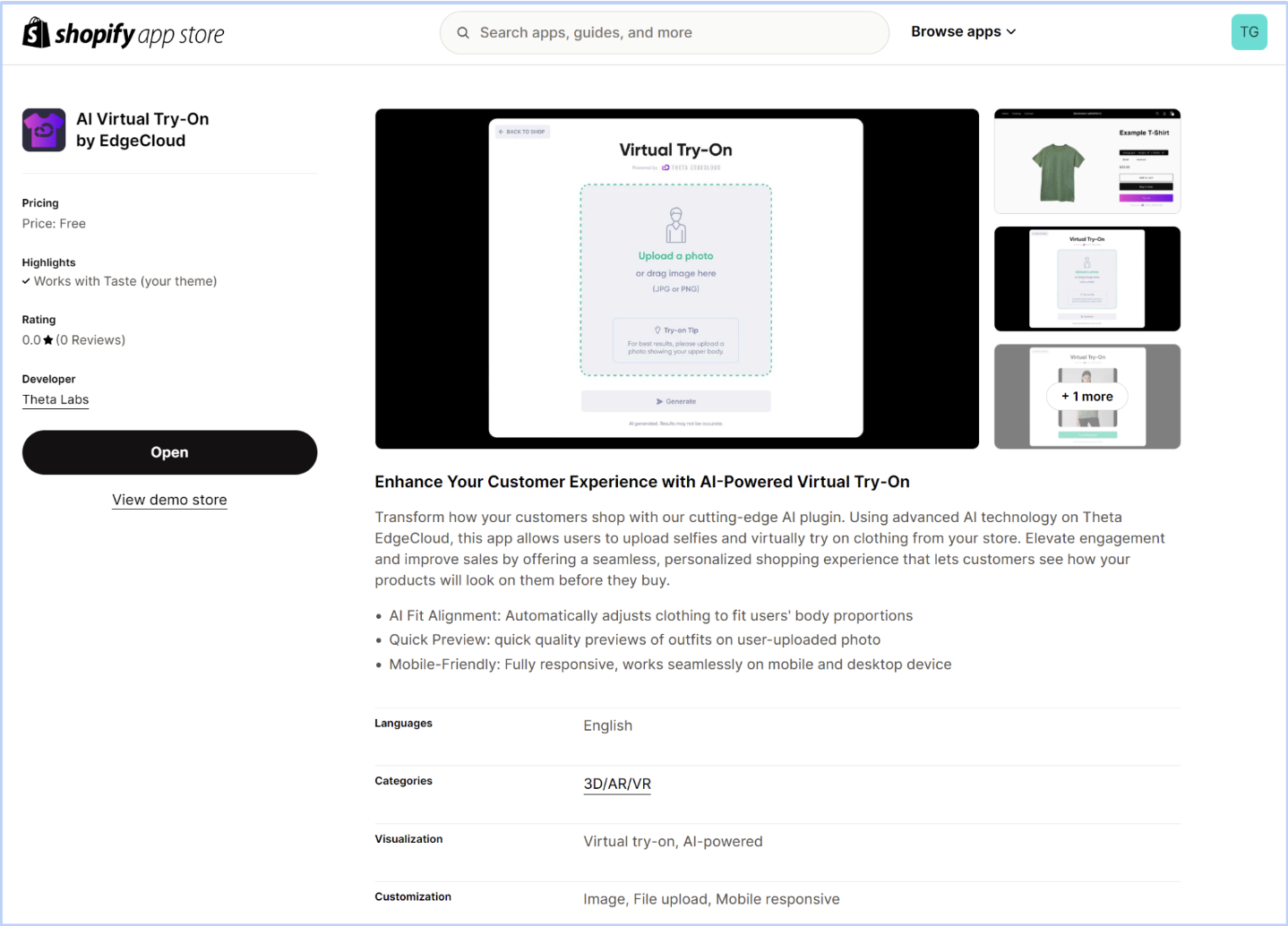Click the English language value
1288x926 pixels.
point(607,725)
